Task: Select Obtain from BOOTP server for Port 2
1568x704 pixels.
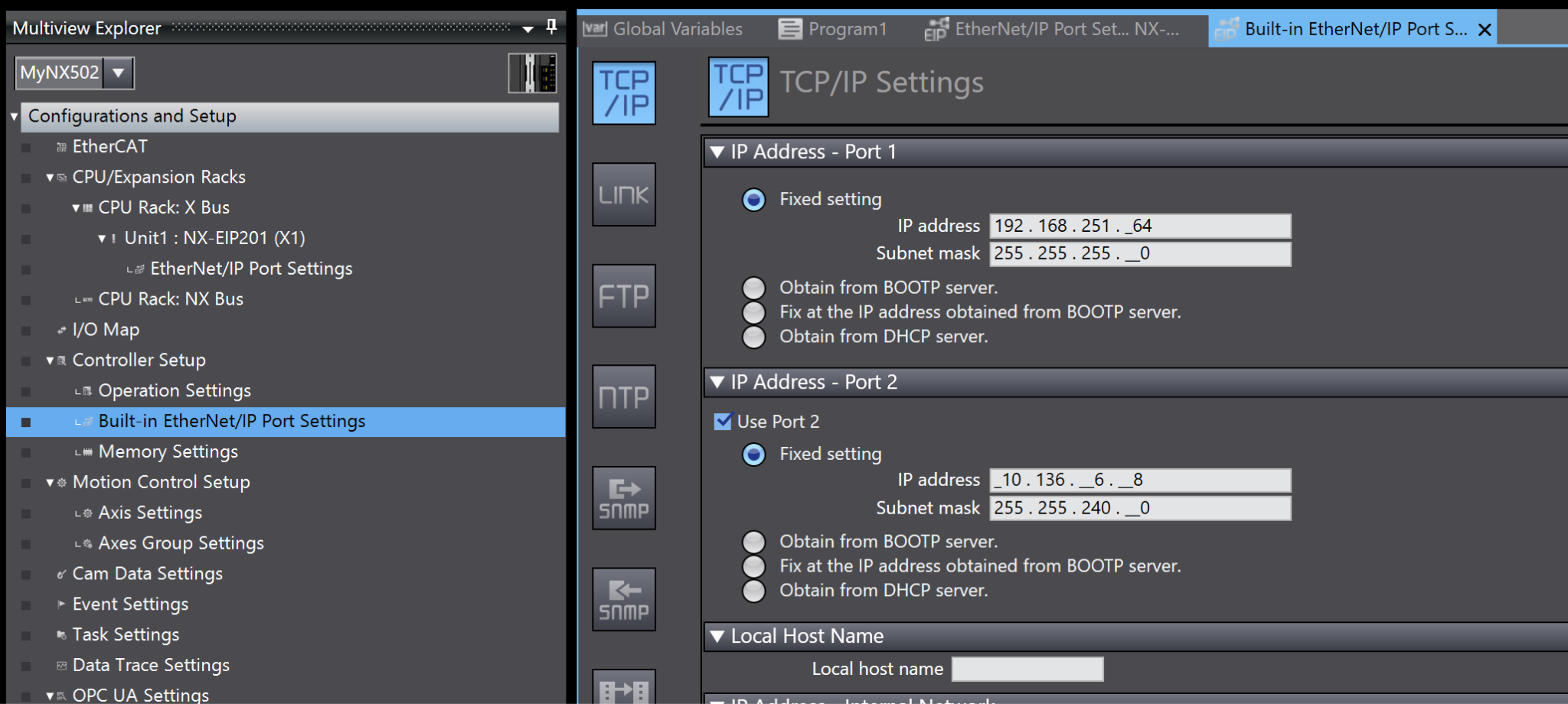Action: tap(754, 542)
